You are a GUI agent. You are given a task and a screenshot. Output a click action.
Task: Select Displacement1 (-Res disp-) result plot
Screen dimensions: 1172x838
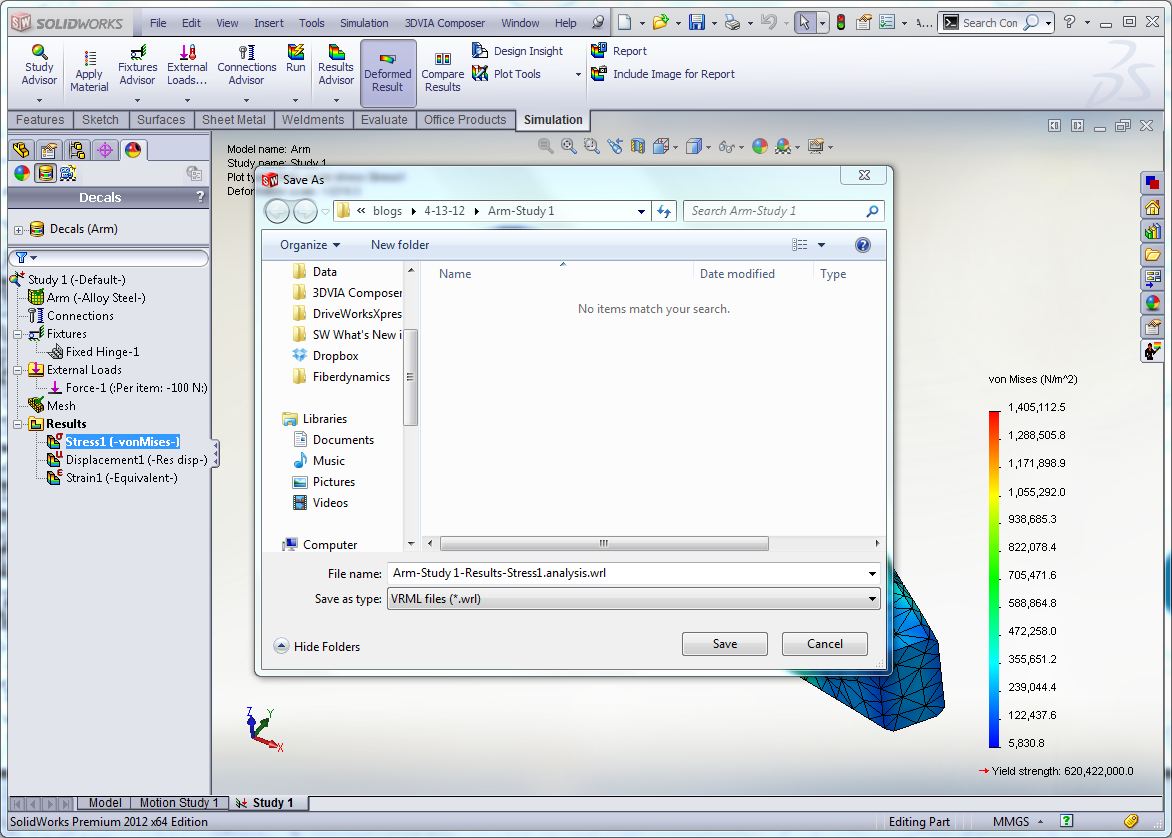[137, 460]
